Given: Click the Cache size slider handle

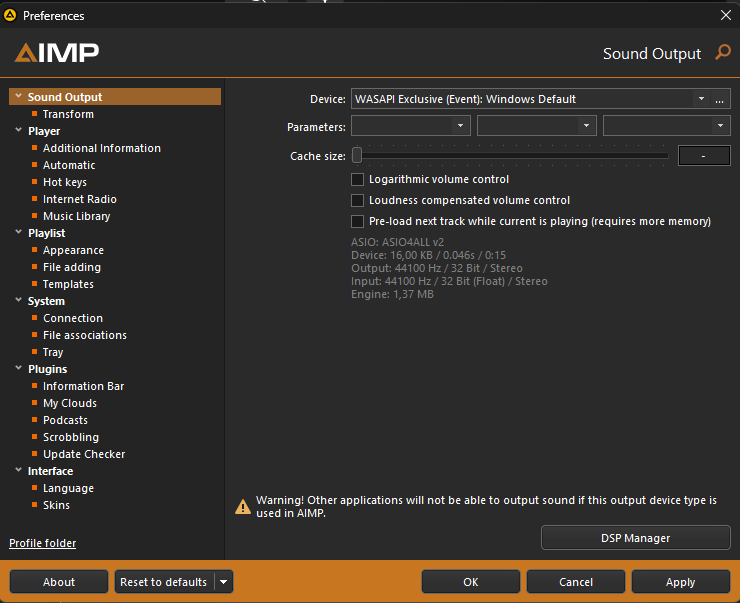Looking at the screenshot, I should pos(357,155).
